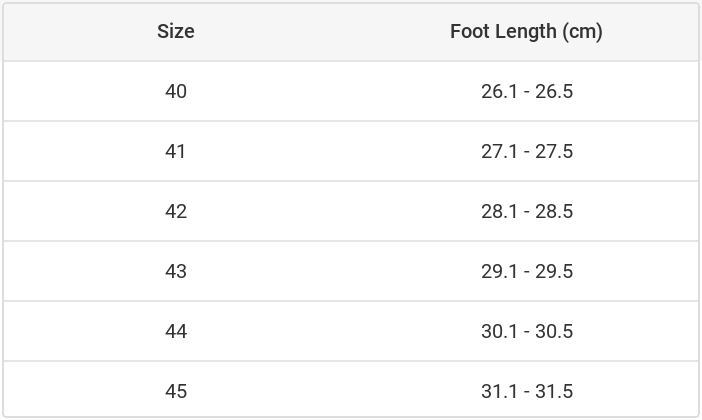Click the 27.1 - 27.5 foot length cell
Viewport: 702px width, 420px height.
click(x=526, y=151)
